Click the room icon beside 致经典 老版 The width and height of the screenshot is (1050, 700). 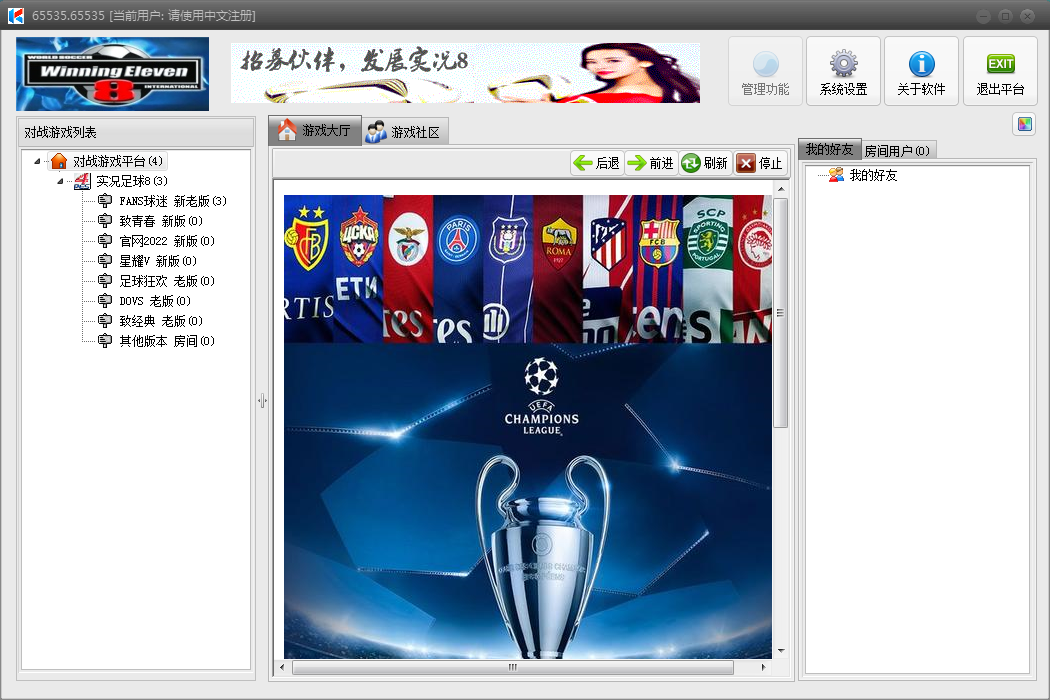[x=105, y=322]
